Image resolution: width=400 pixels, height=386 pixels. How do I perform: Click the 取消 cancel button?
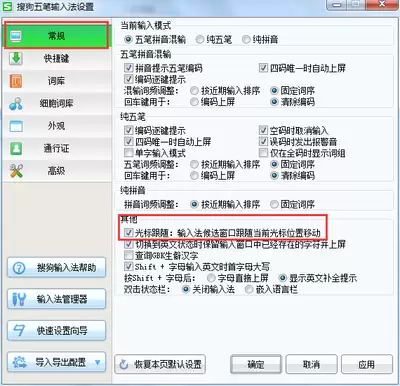311,365
